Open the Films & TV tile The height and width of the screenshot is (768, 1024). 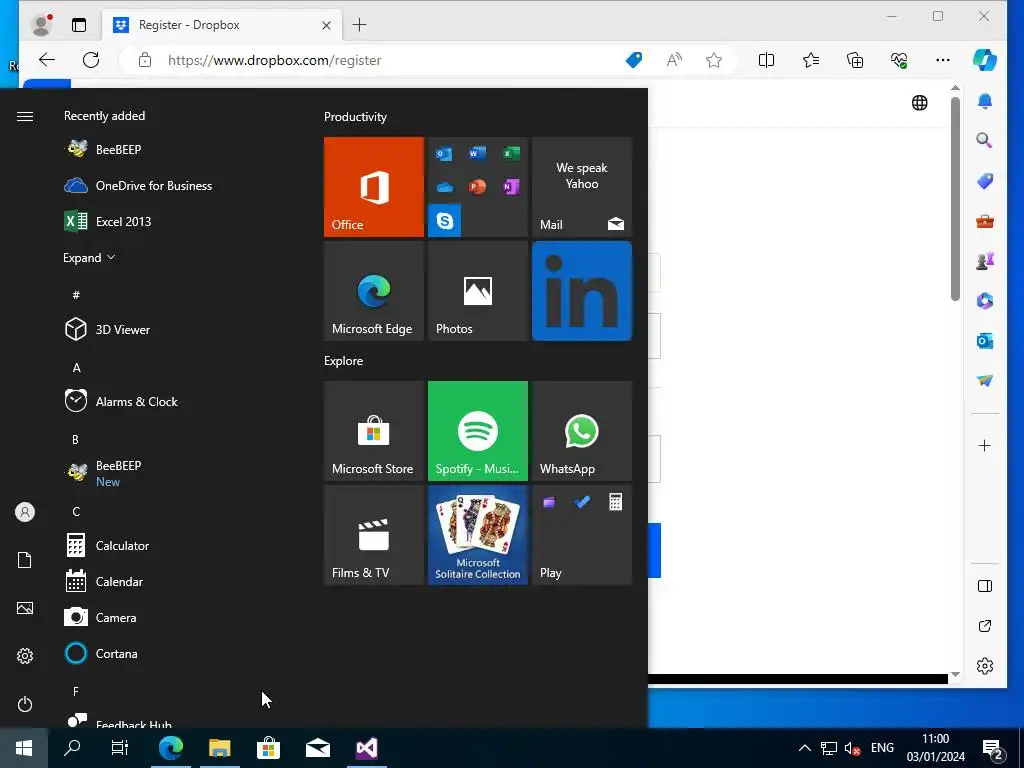click(x=374, y=535)
